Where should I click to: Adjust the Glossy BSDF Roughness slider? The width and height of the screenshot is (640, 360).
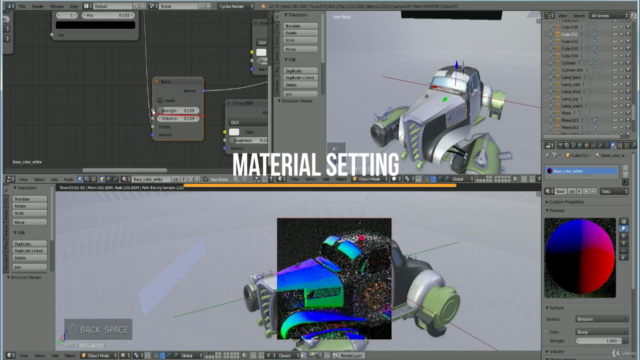coord(249,140)
